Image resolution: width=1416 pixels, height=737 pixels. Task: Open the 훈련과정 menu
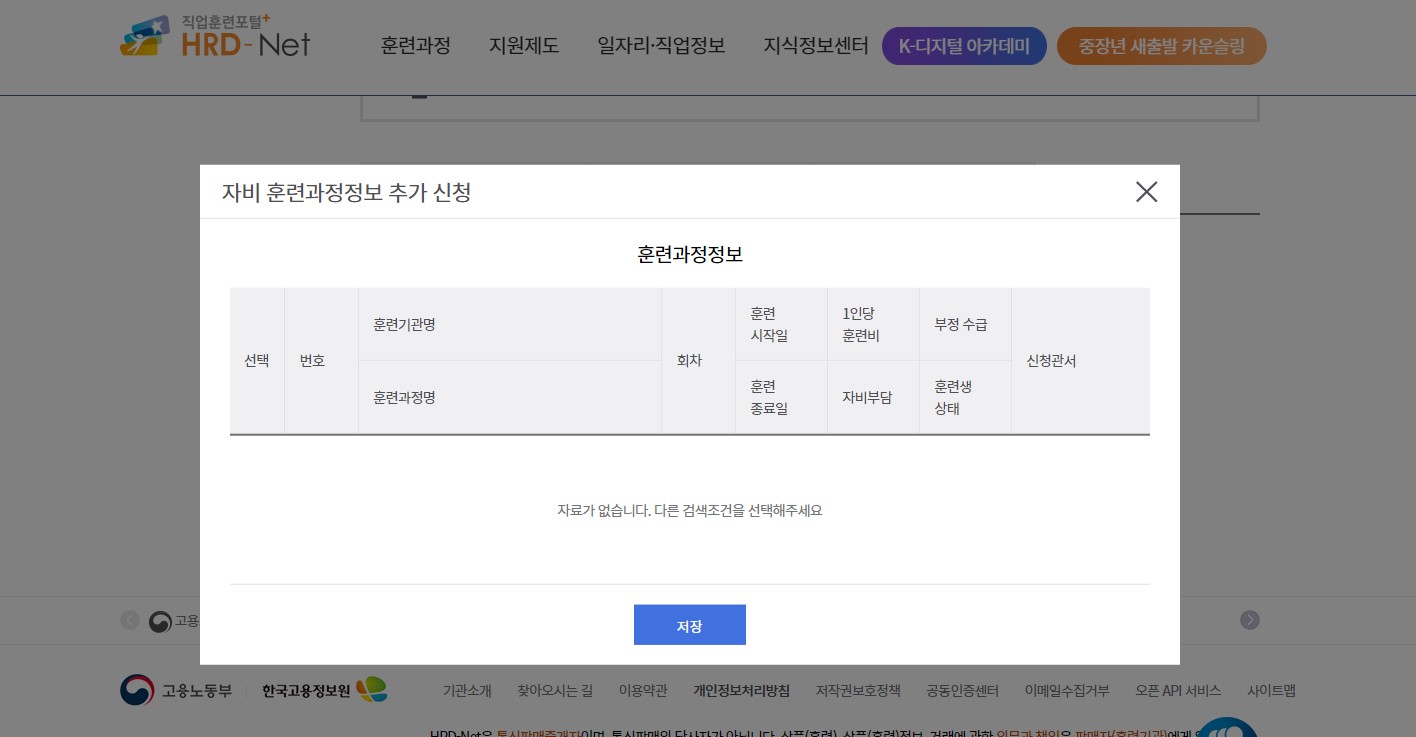click(416, 46)
